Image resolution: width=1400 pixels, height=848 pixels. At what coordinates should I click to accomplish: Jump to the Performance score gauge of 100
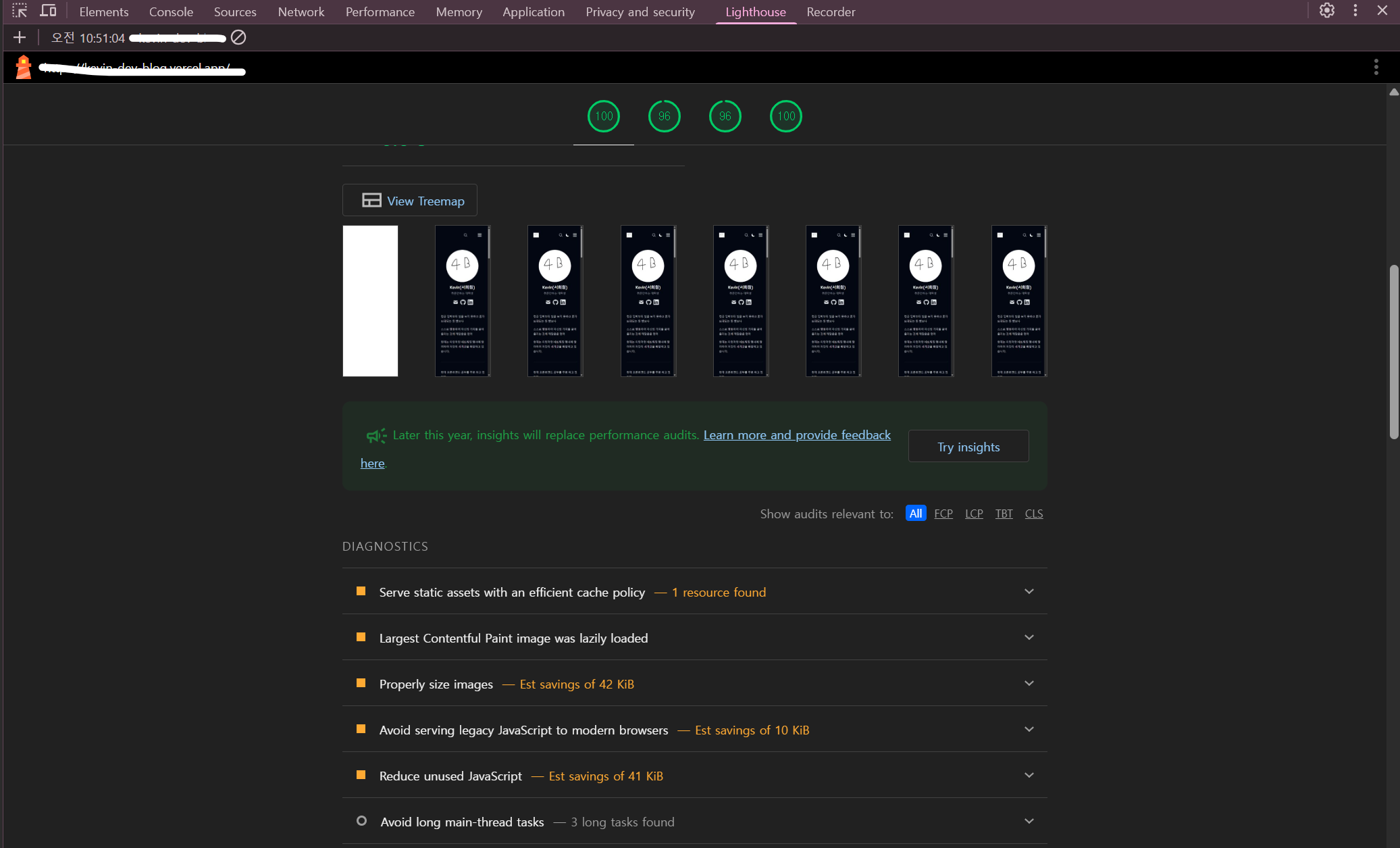point(603,116)
